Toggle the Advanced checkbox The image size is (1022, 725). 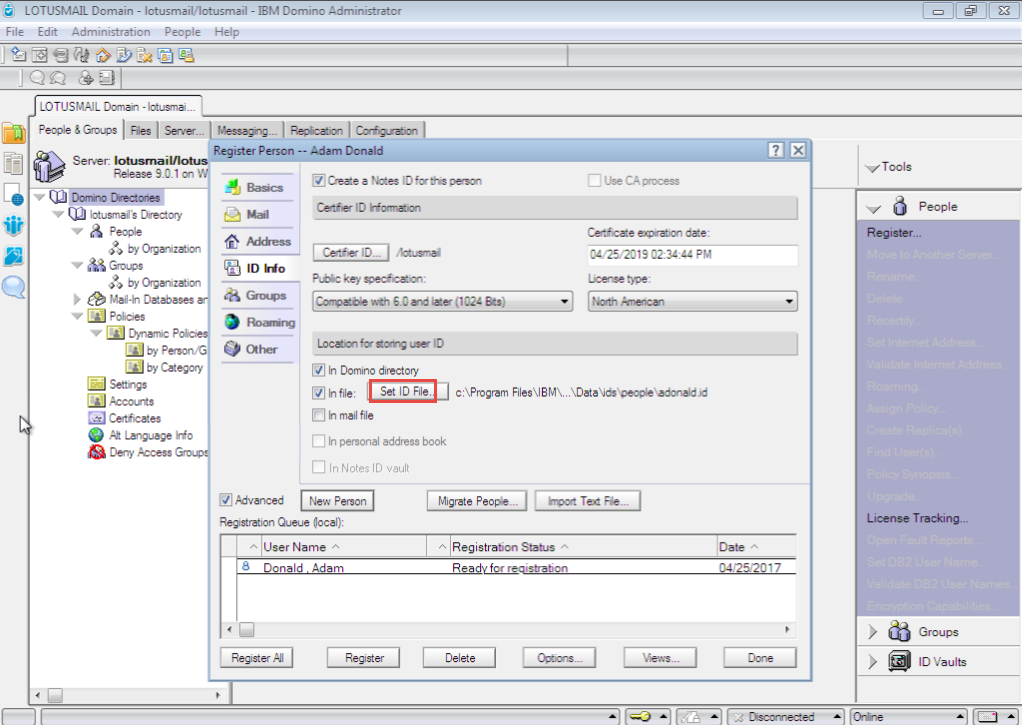(226, 500)
